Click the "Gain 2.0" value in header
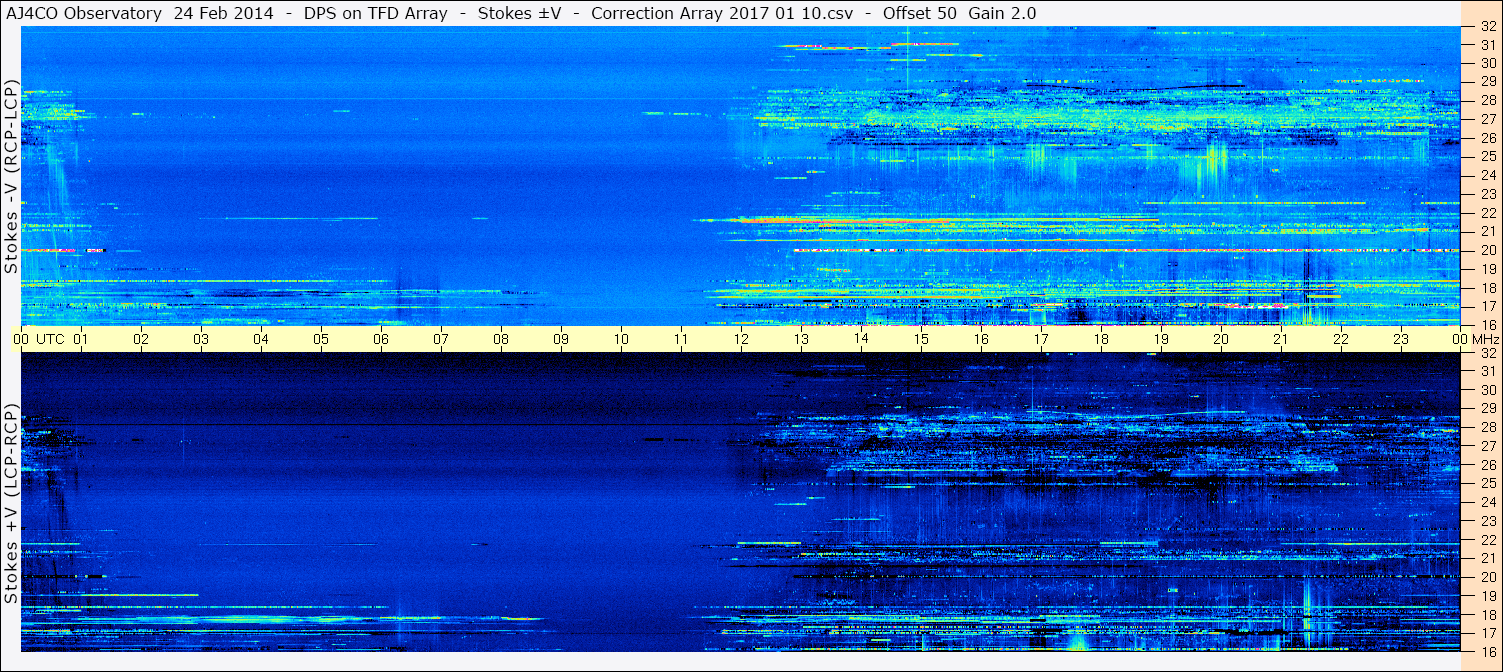The image size is (1503, 672). (1003, 13)
